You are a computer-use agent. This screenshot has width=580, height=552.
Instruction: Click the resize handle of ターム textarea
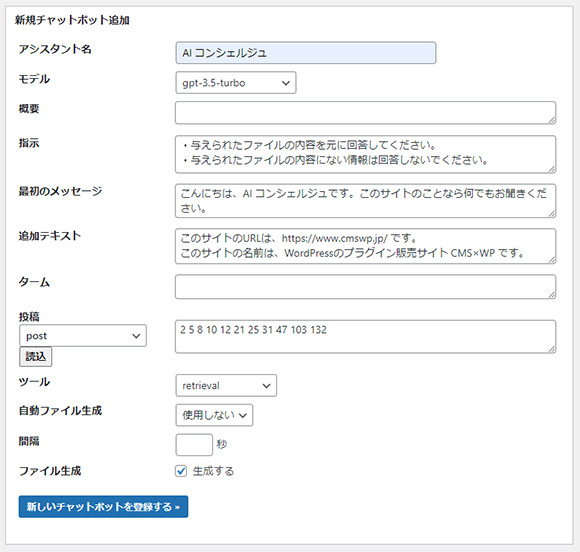coord(552,294)
